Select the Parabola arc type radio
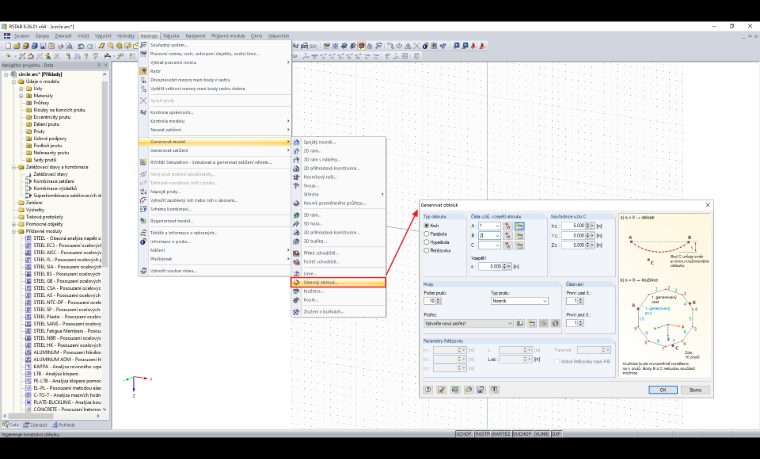This screenshot has height=459, width=760. tap(427, 234)
